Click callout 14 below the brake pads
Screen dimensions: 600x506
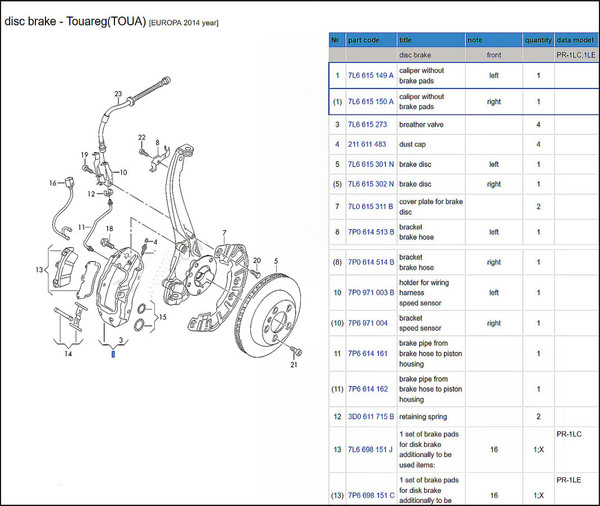coord(69,353)
